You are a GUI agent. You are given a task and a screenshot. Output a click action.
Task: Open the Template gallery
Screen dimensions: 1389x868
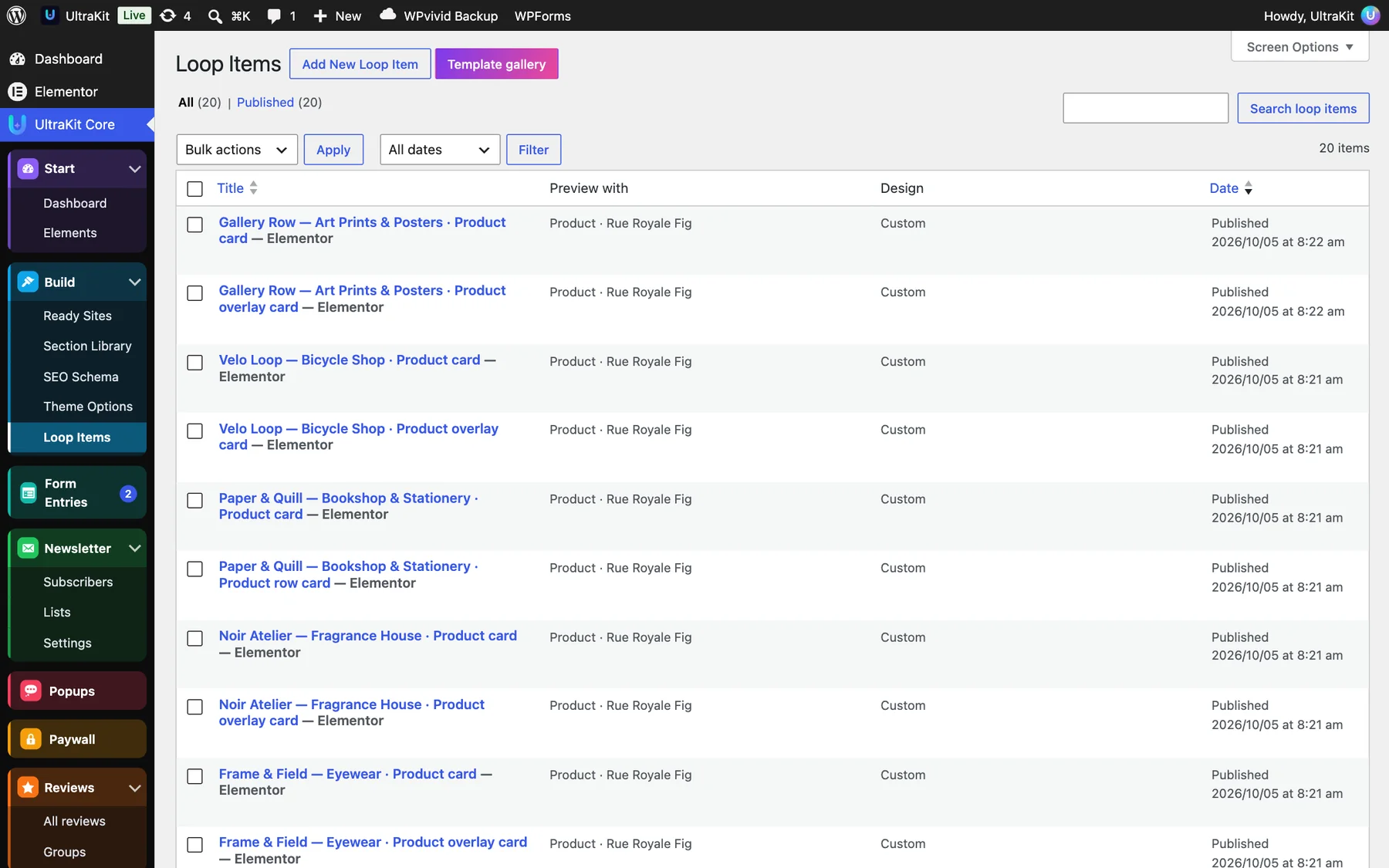pos(497,64)
